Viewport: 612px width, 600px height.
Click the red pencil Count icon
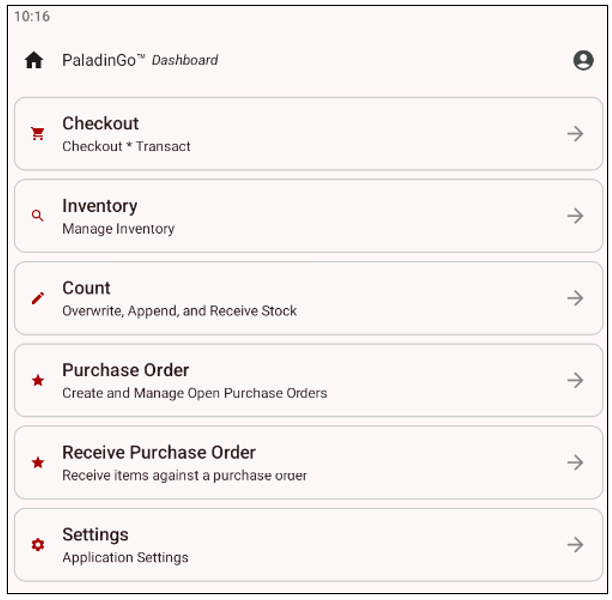(x=38, y=298)
